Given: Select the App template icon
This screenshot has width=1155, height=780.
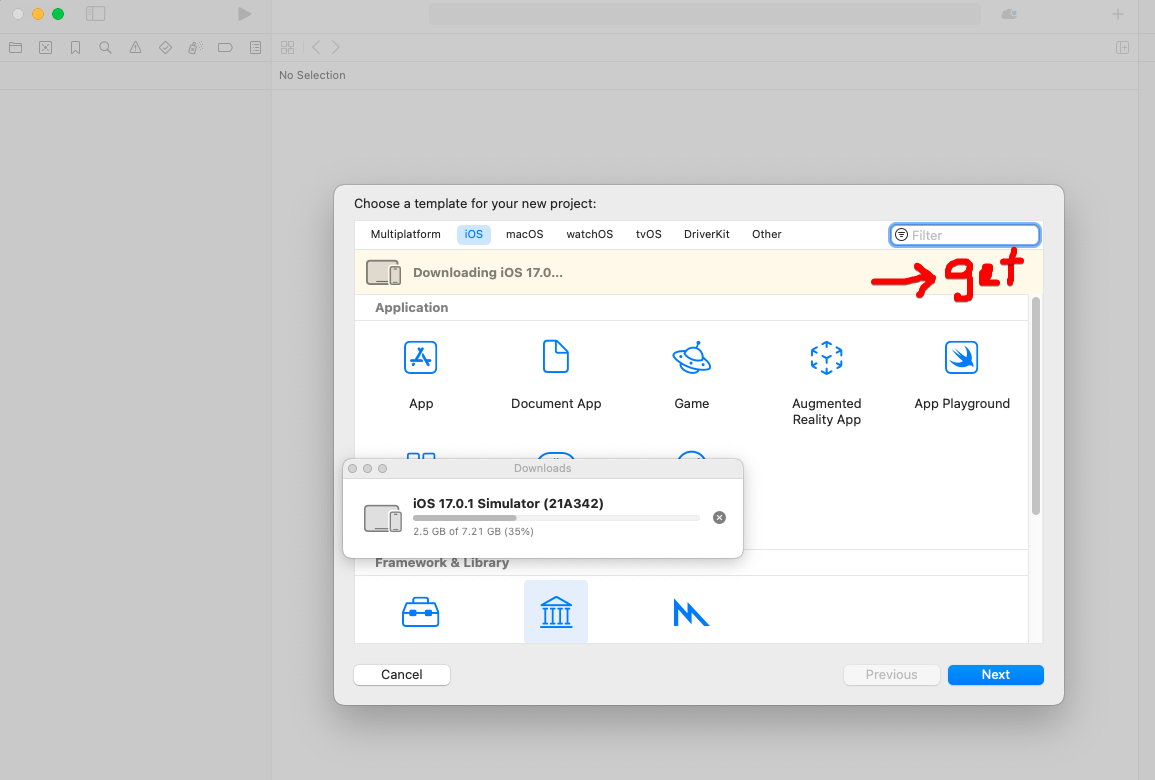Looking at the screenshot, I should [421, 358].
